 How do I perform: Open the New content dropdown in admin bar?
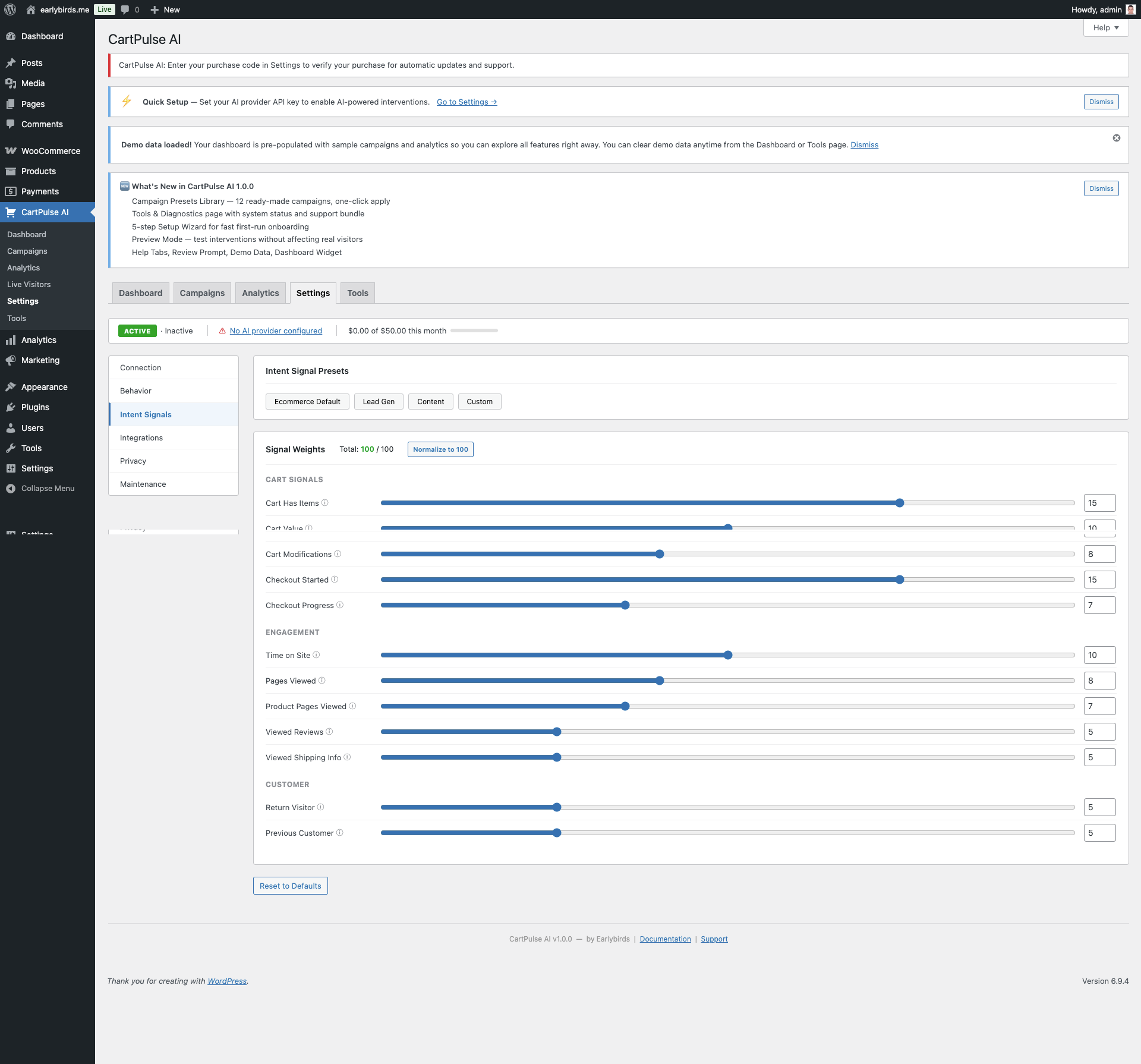(x=165, y=10)
